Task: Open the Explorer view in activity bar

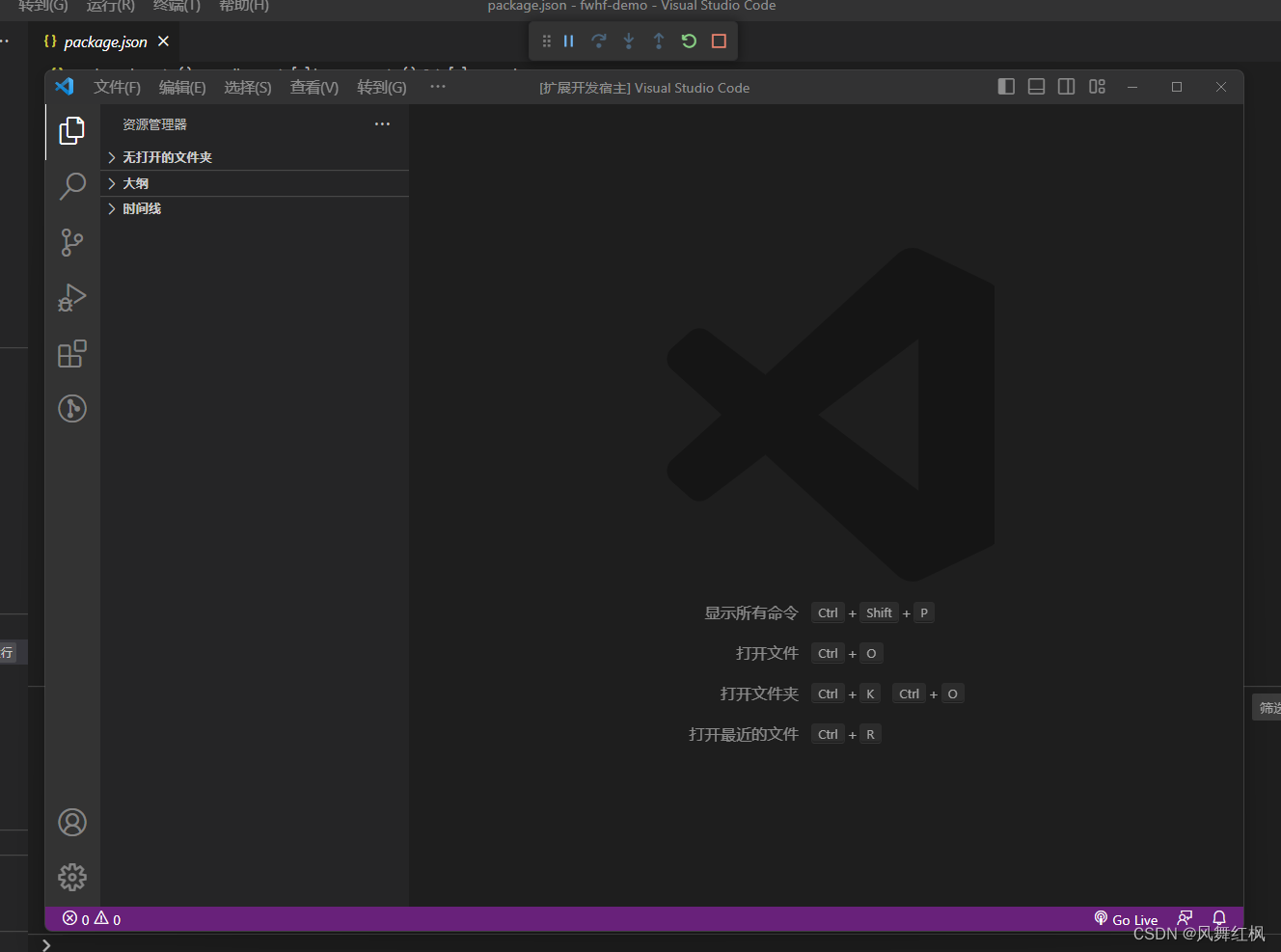Action: [x=72, y=131]
